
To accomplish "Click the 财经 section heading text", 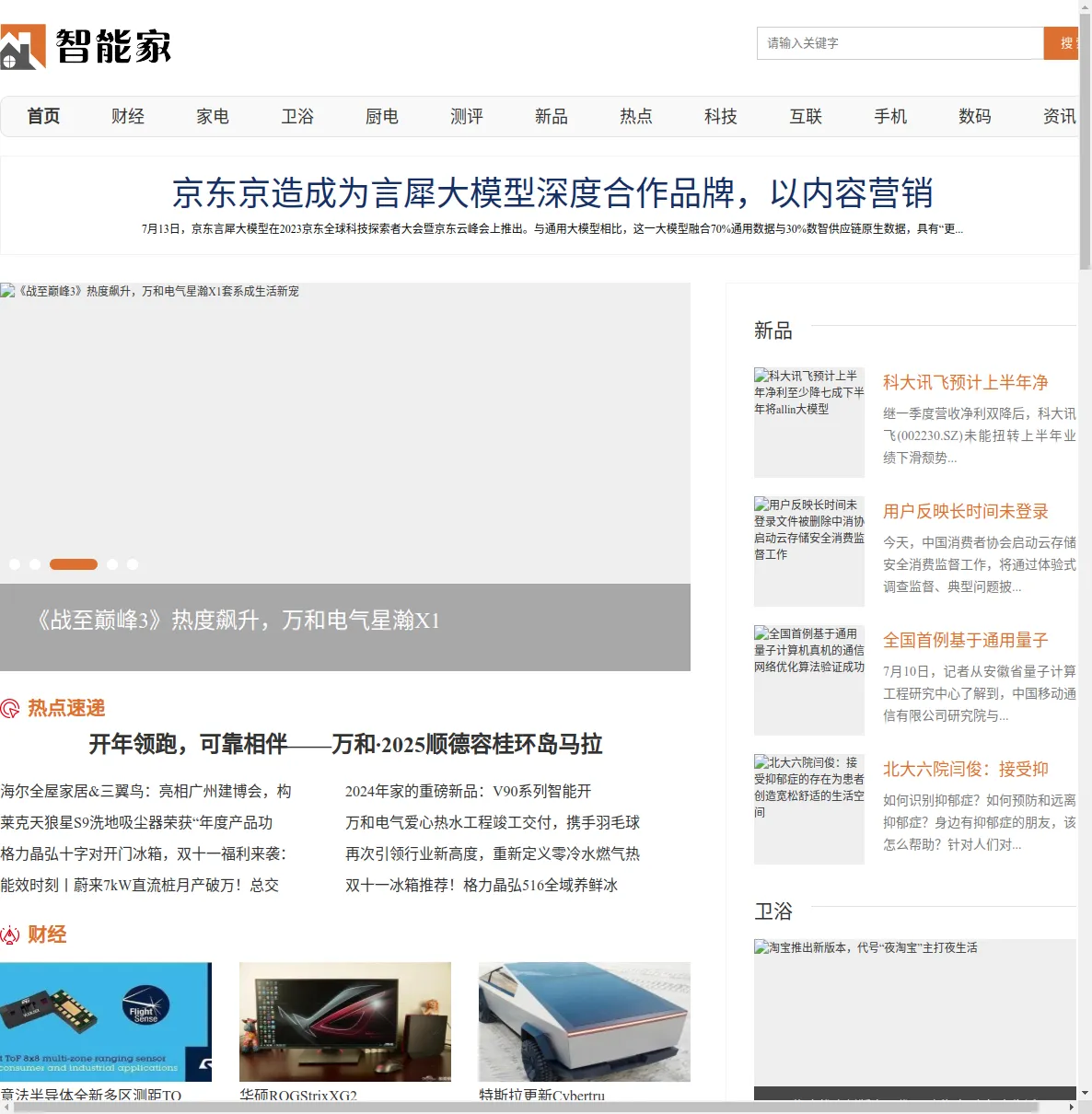I will [x=47, y=935].
